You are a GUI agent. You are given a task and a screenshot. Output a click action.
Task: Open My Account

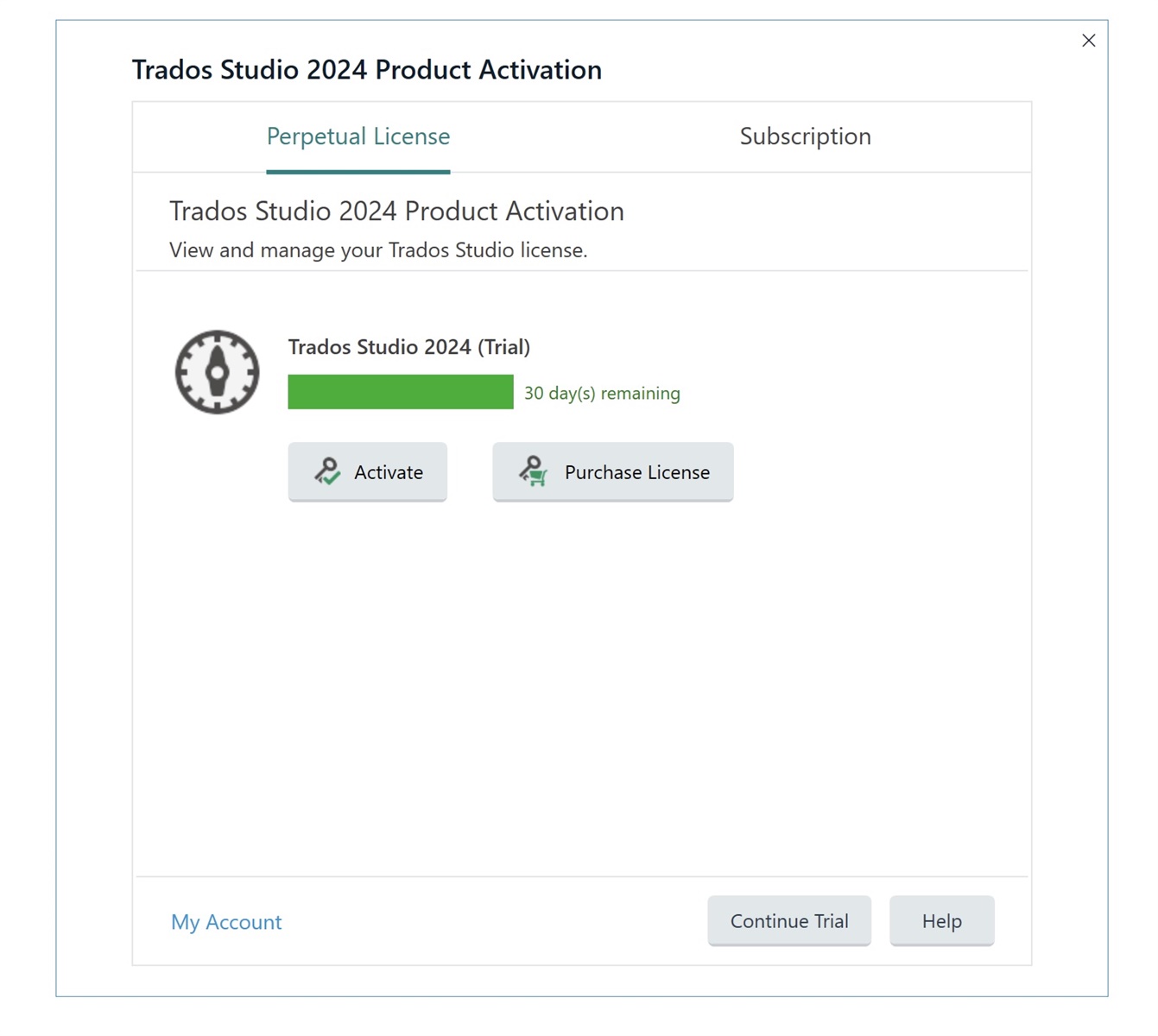pos(225,922)
